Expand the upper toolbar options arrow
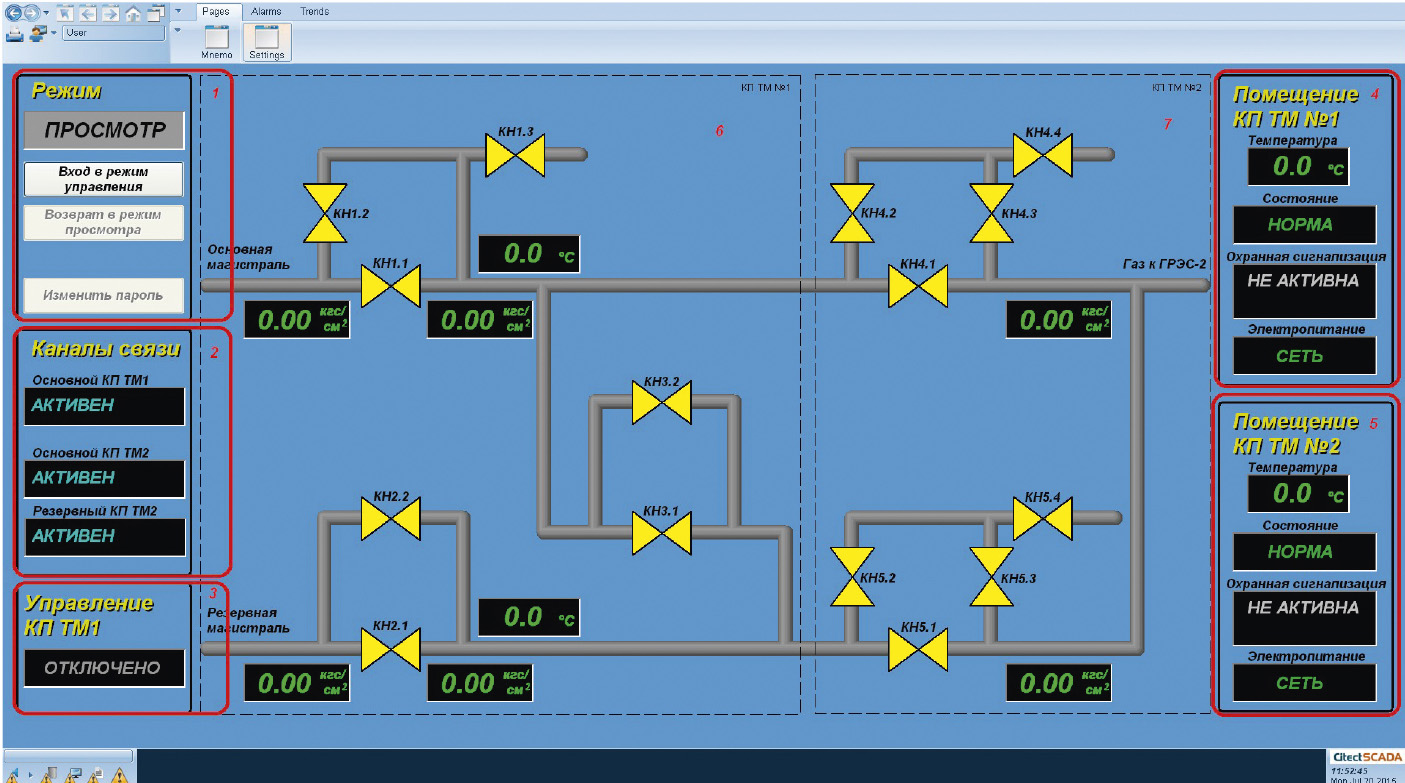1405x783 pixels. pyautogui.click(x=178, y=10)
